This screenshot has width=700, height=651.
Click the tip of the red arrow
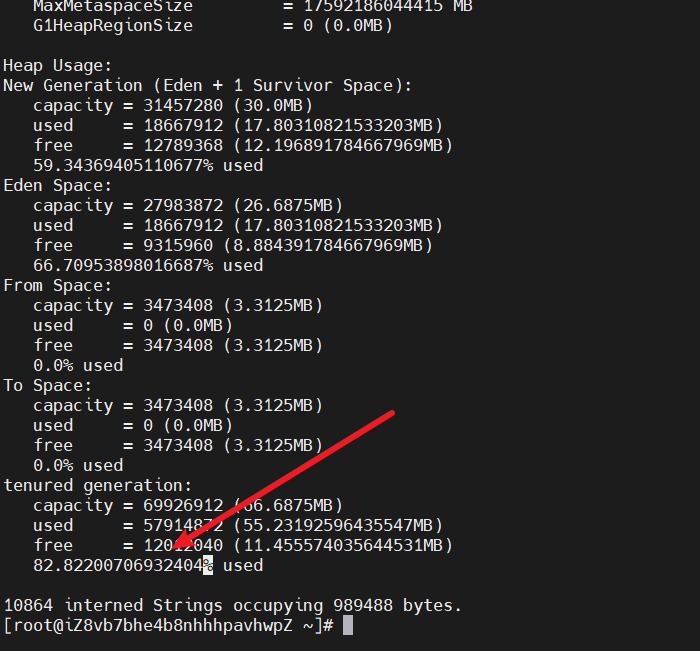tap(172, 547)
